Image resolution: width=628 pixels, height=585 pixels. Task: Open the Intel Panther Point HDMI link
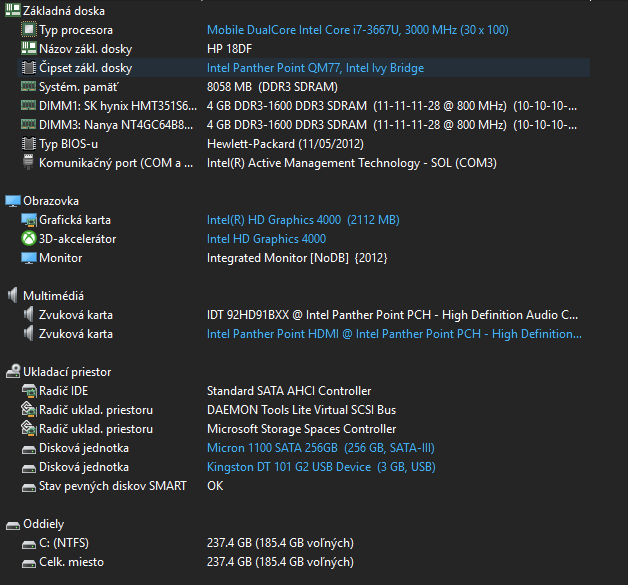(394, 334)
